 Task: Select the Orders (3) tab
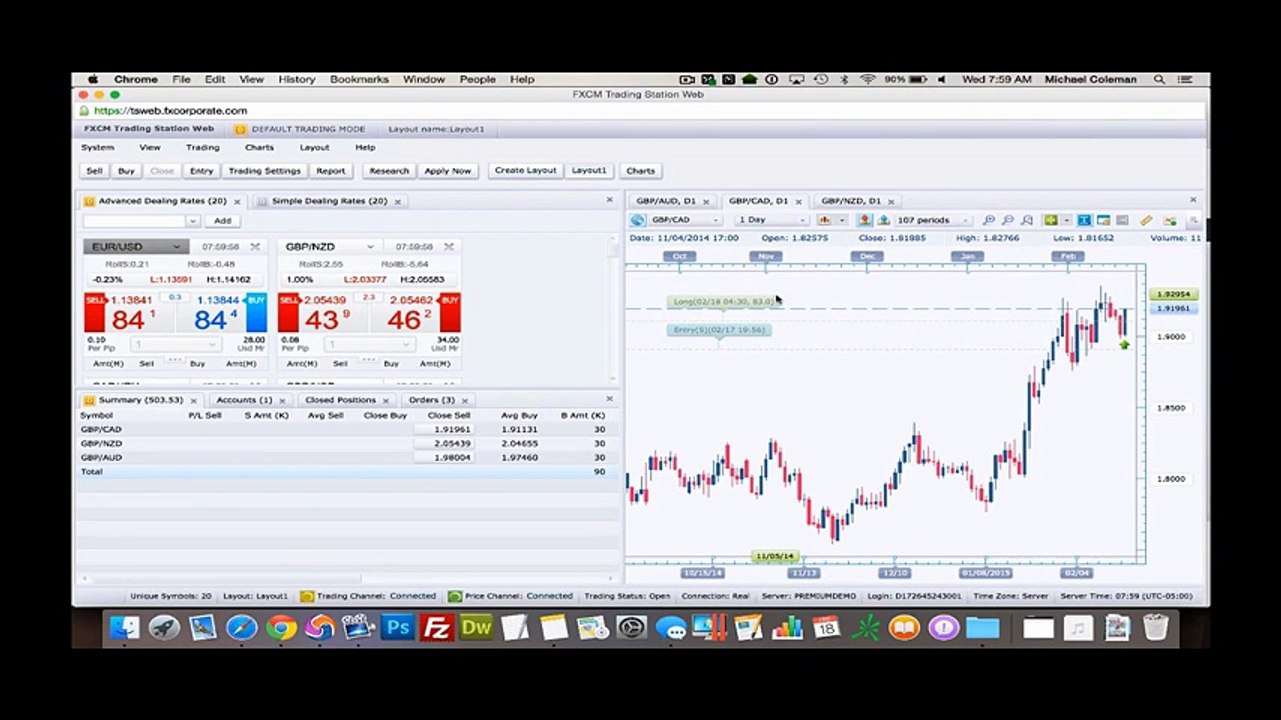click(x=431, y=400)
